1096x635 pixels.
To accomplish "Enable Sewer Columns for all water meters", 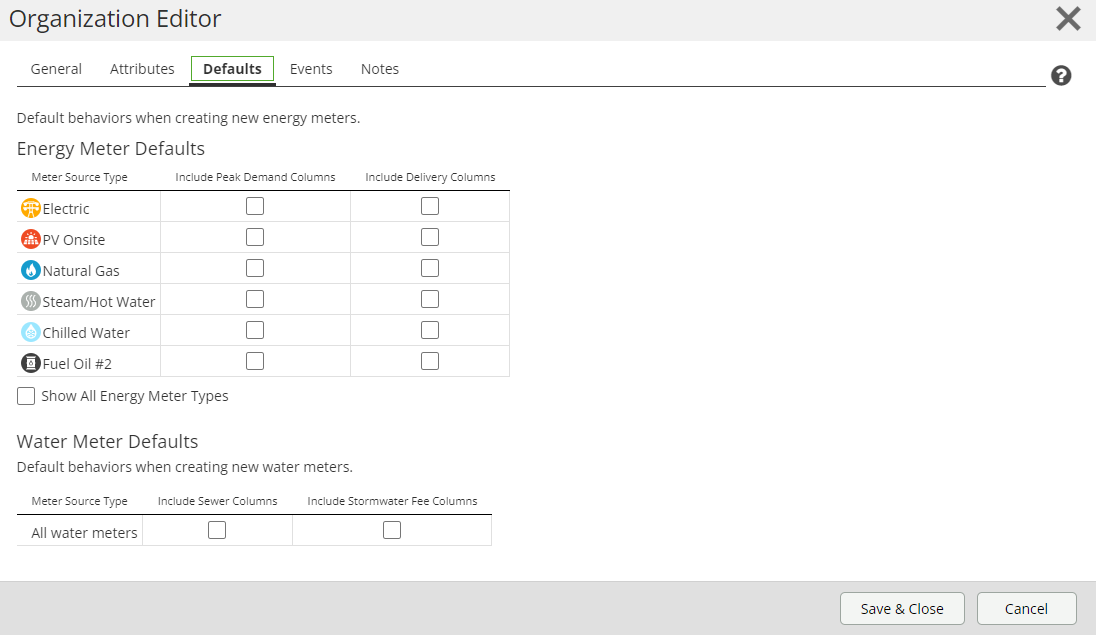I will [x=217, y=531].
